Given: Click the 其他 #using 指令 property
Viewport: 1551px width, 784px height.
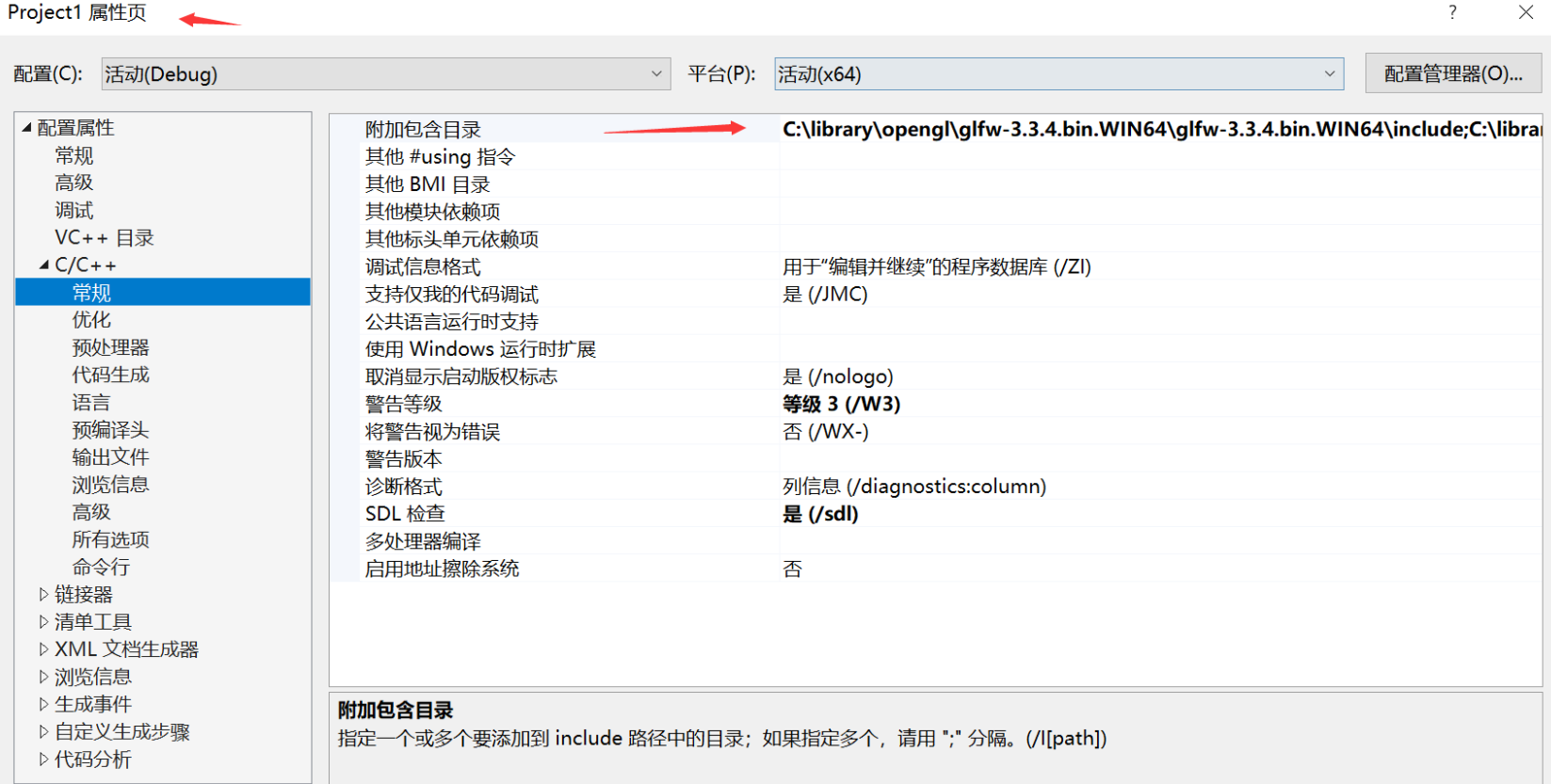Looking at the screenshot, I should point(440,156).
